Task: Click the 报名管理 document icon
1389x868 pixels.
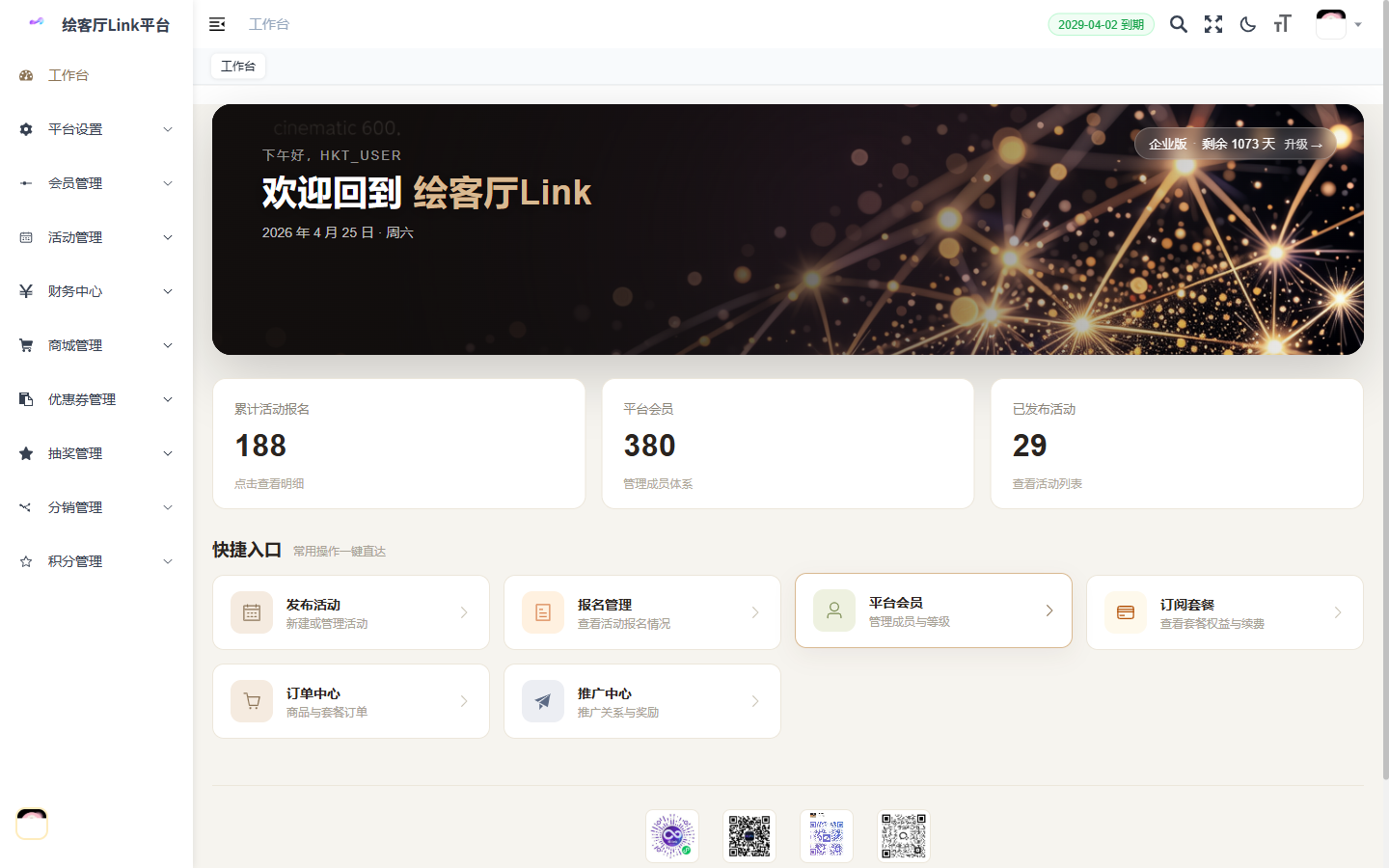Action: click(x=543, y=612)
